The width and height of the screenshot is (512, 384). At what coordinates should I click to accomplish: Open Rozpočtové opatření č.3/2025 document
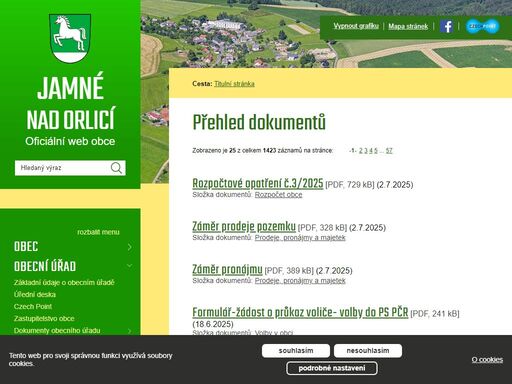pyautogui.click(x=258, y=183)
